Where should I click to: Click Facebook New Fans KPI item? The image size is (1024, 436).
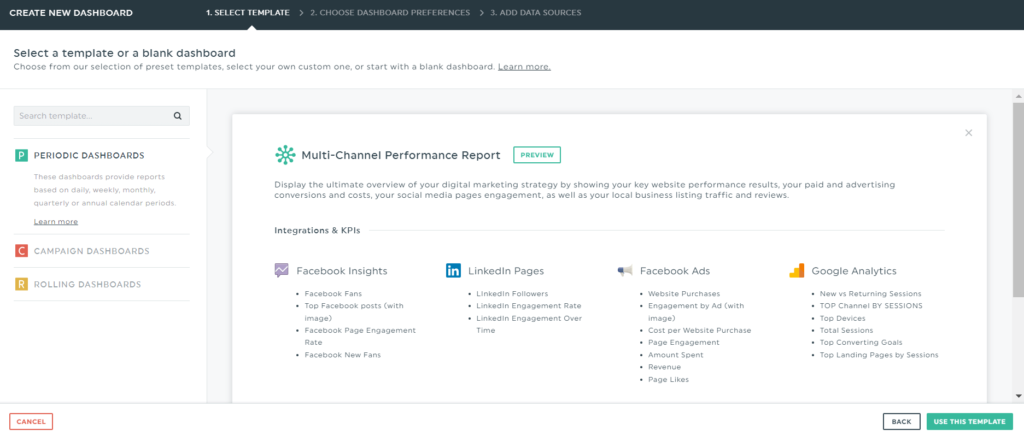pyautogui.click(x=342, y=355)
